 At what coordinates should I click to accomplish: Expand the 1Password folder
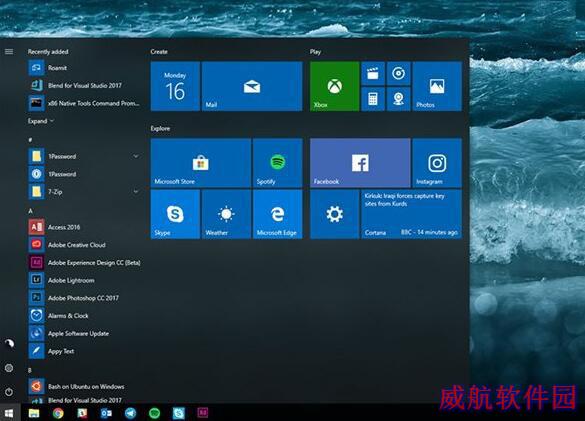136,156
